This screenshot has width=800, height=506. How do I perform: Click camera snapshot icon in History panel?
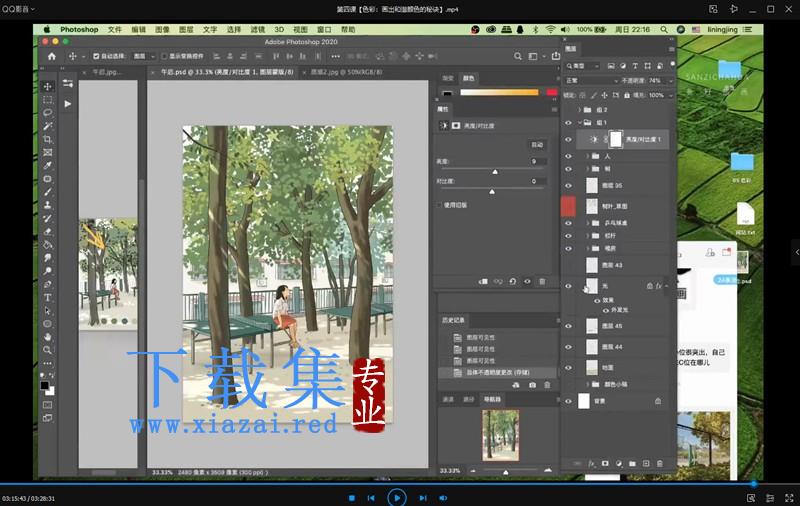point(532,385)
